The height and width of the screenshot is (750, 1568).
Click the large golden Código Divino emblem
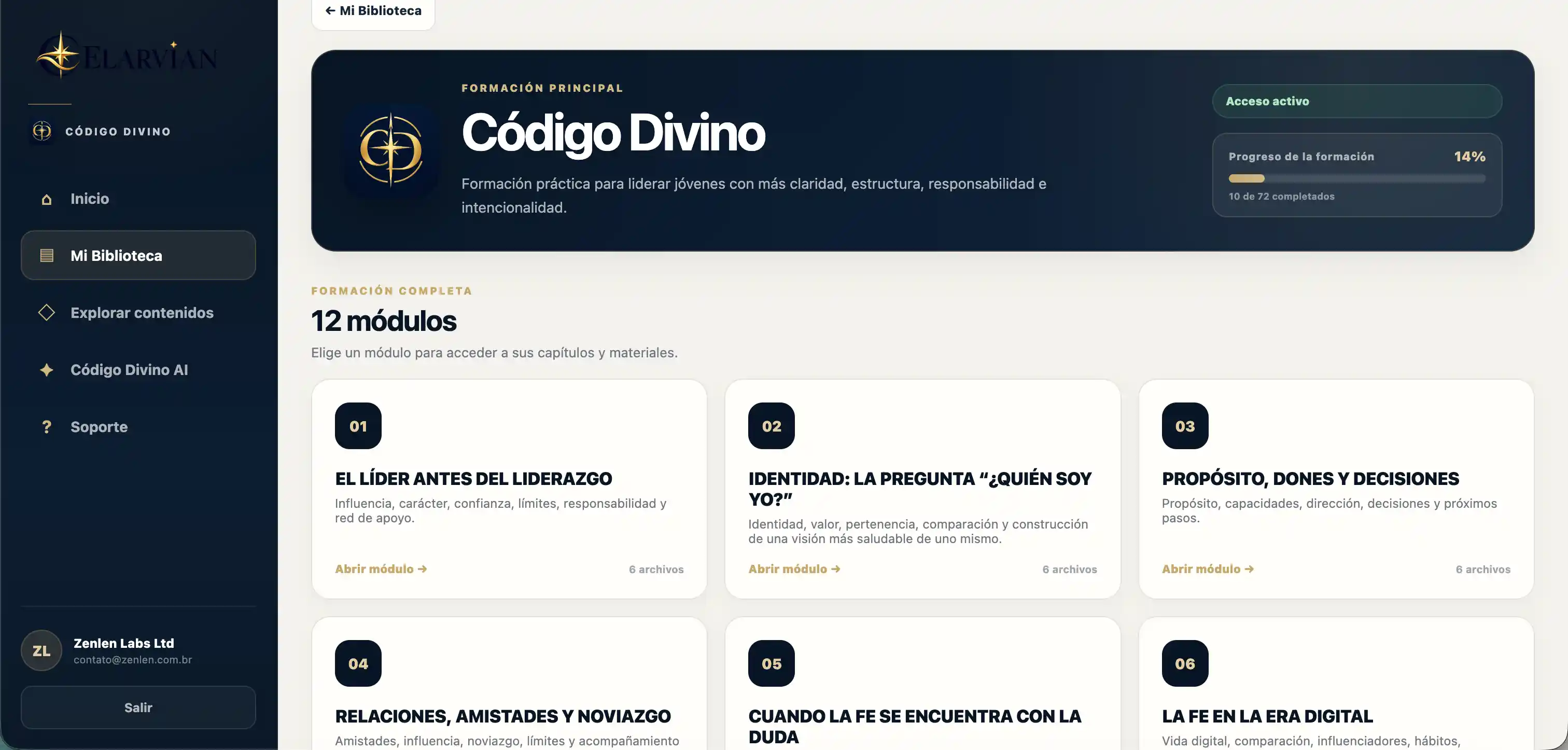[391, 149]
